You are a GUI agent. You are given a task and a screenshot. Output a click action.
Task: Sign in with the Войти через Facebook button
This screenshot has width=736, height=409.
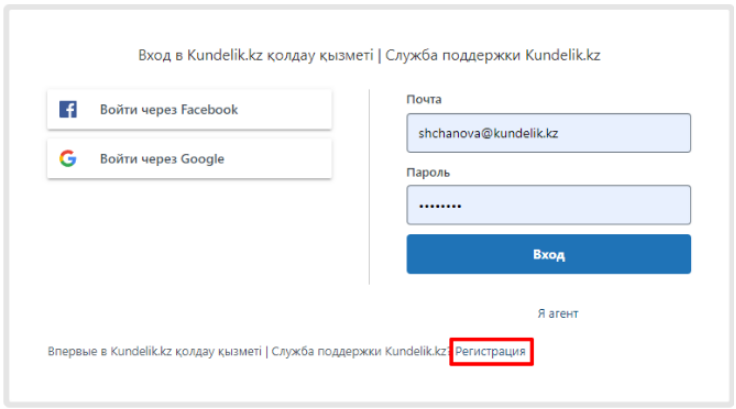tap(189, 109)
